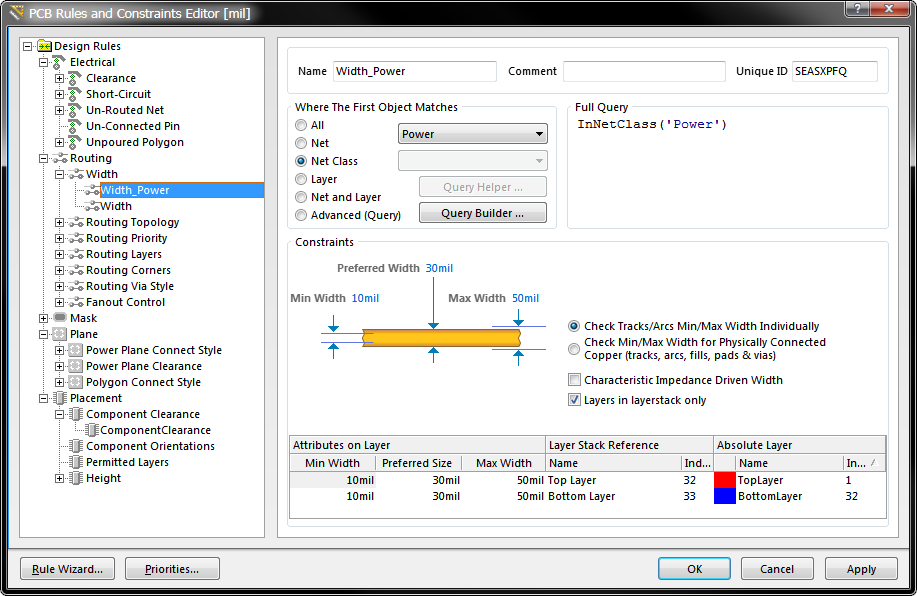Viewport: 917px width, 596px height.
Task: Collapse the Design Rules root node
Action: (x=27, y=46)
